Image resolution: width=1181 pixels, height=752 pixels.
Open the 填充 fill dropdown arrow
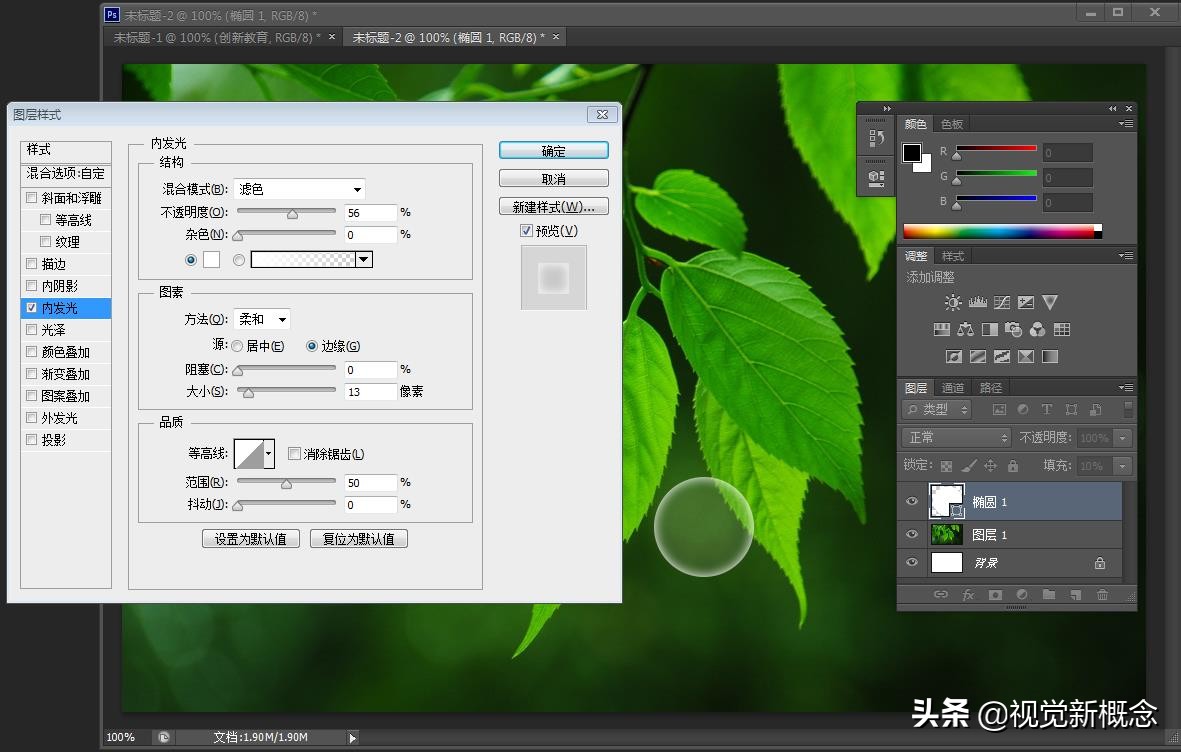pos(1122,466)
